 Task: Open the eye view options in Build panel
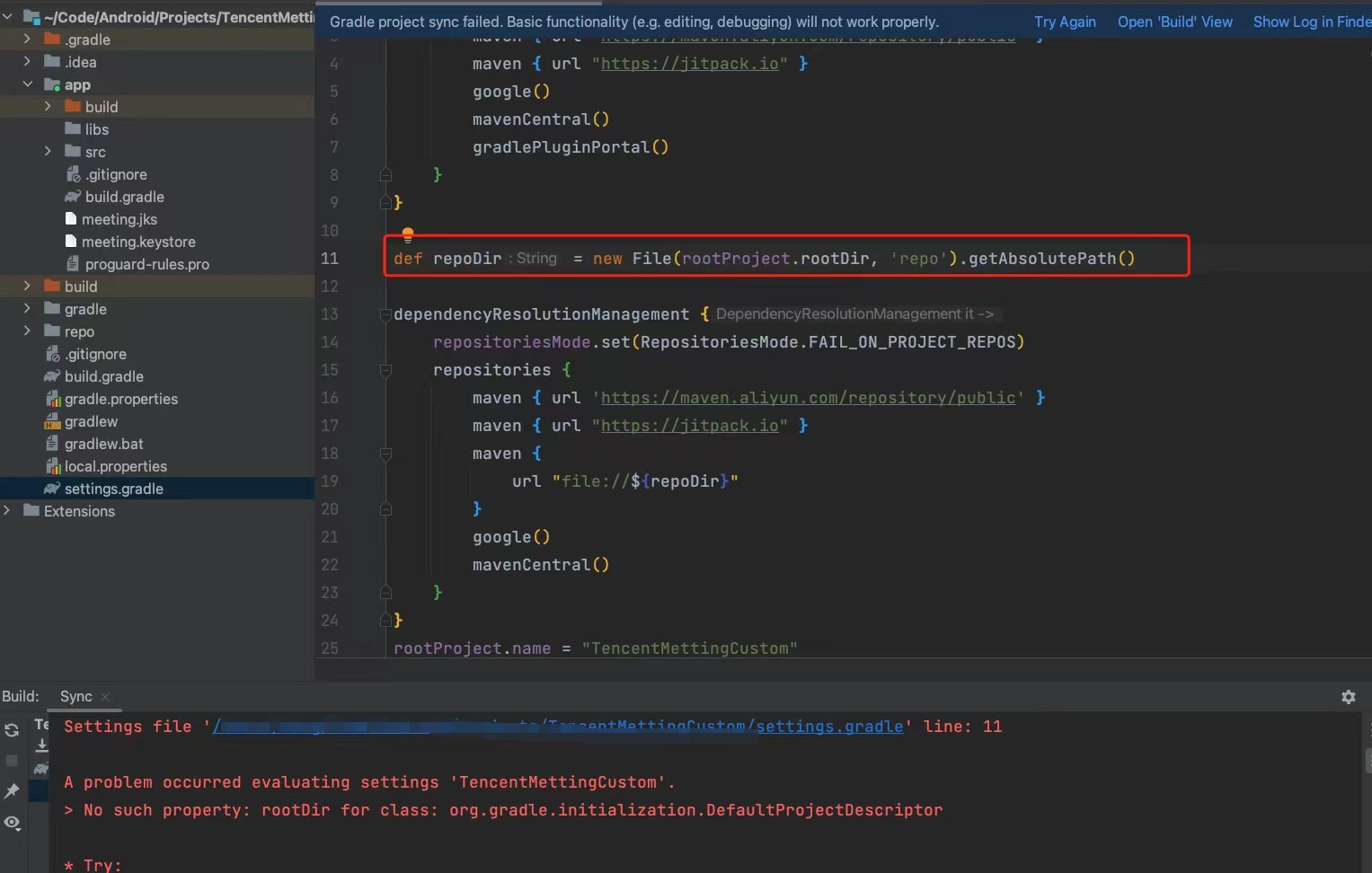pyautogui.click(x=12, y=823)
